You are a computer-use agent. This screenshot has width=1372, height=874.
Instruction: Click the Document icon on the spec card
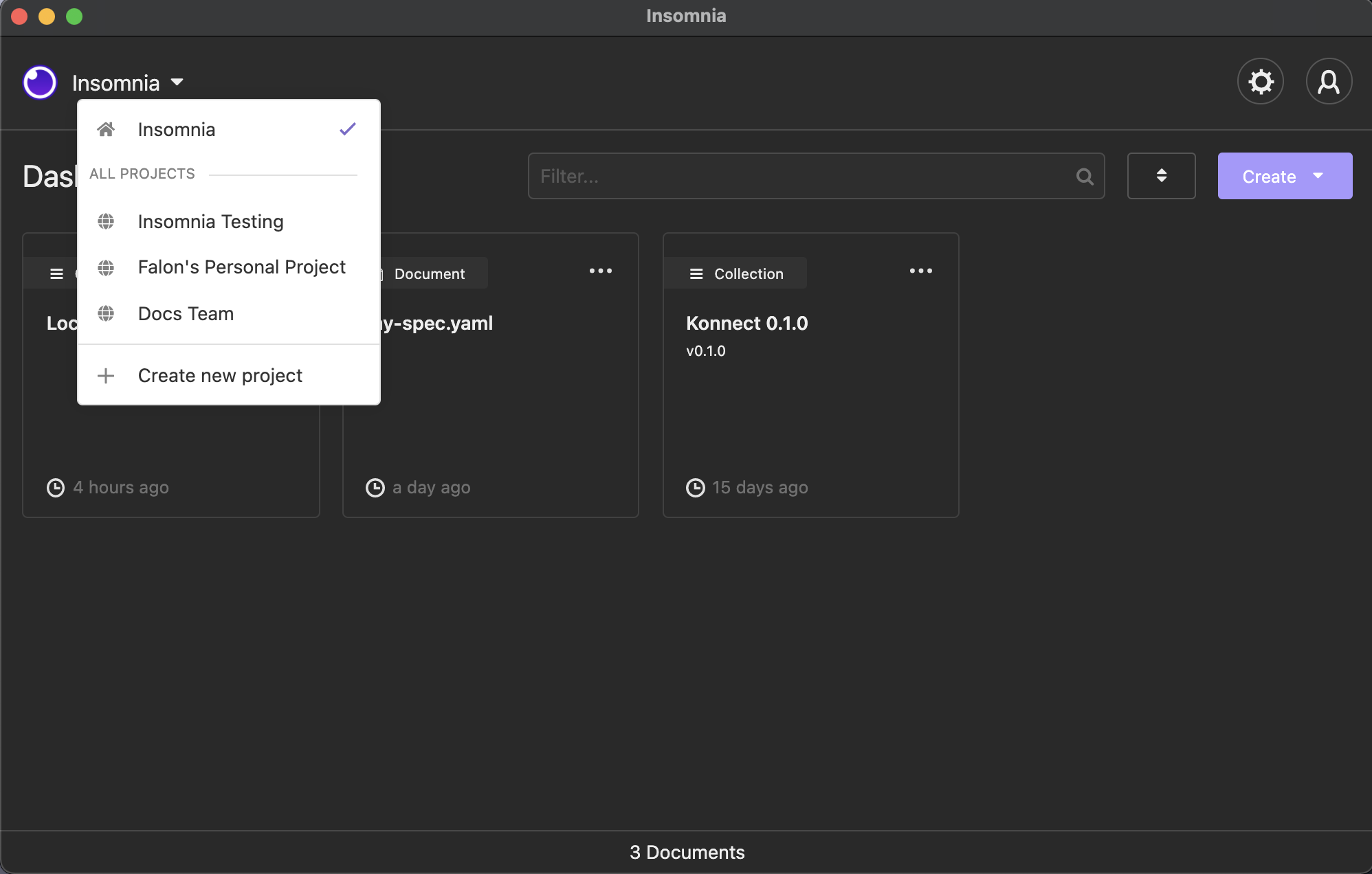(x=382, y=273)
